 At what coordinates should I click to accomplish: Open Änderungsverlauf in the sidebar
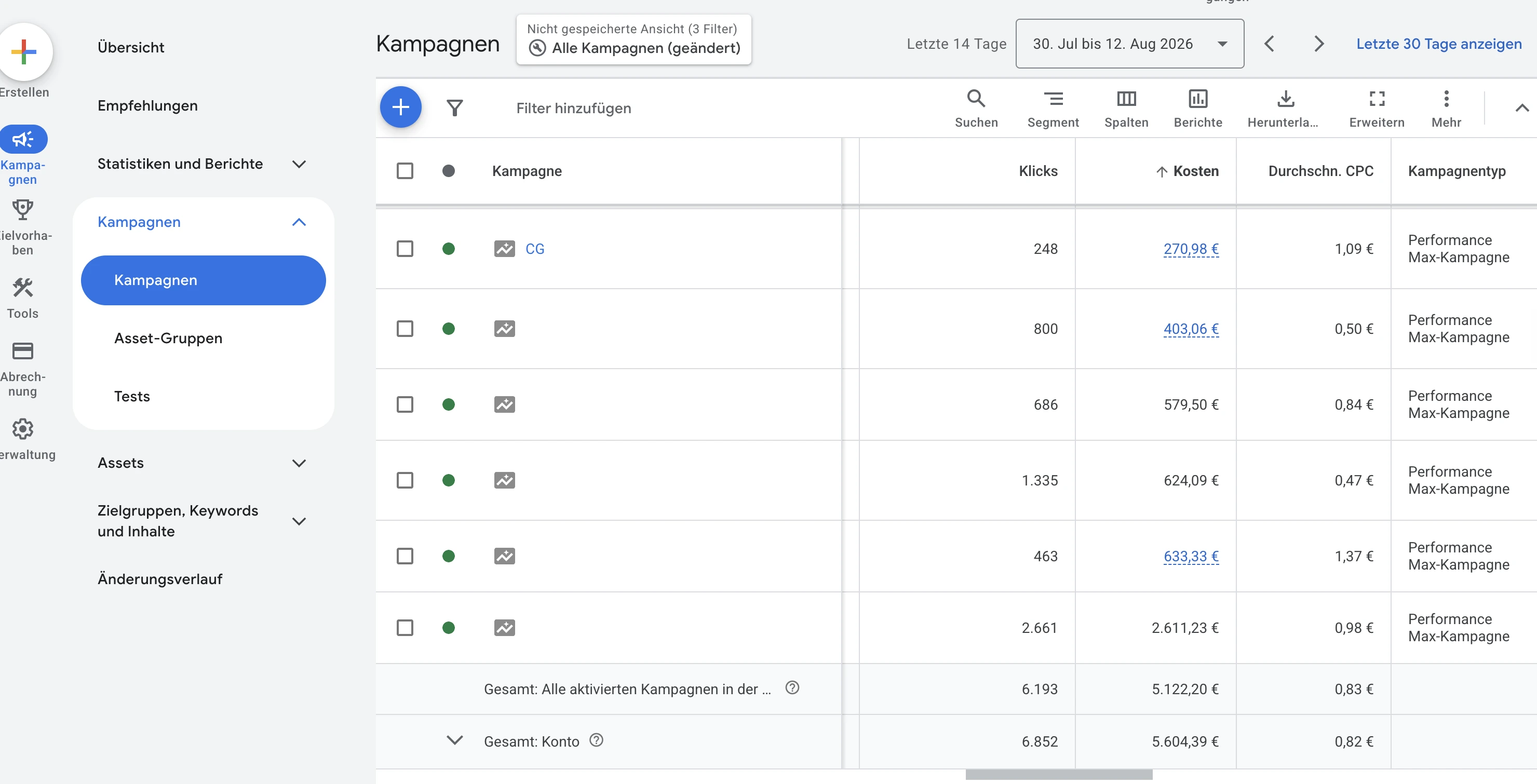[160, 579]
